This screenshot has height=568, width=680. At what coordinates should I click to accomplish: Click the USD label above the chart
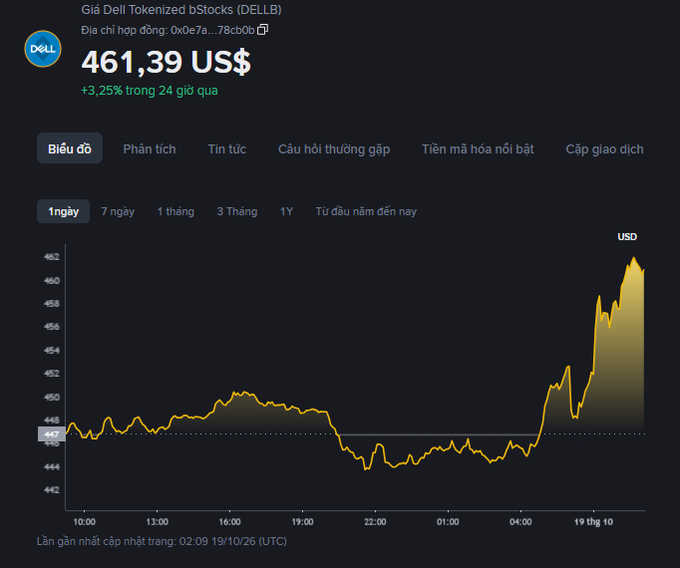tap(627, 237)
